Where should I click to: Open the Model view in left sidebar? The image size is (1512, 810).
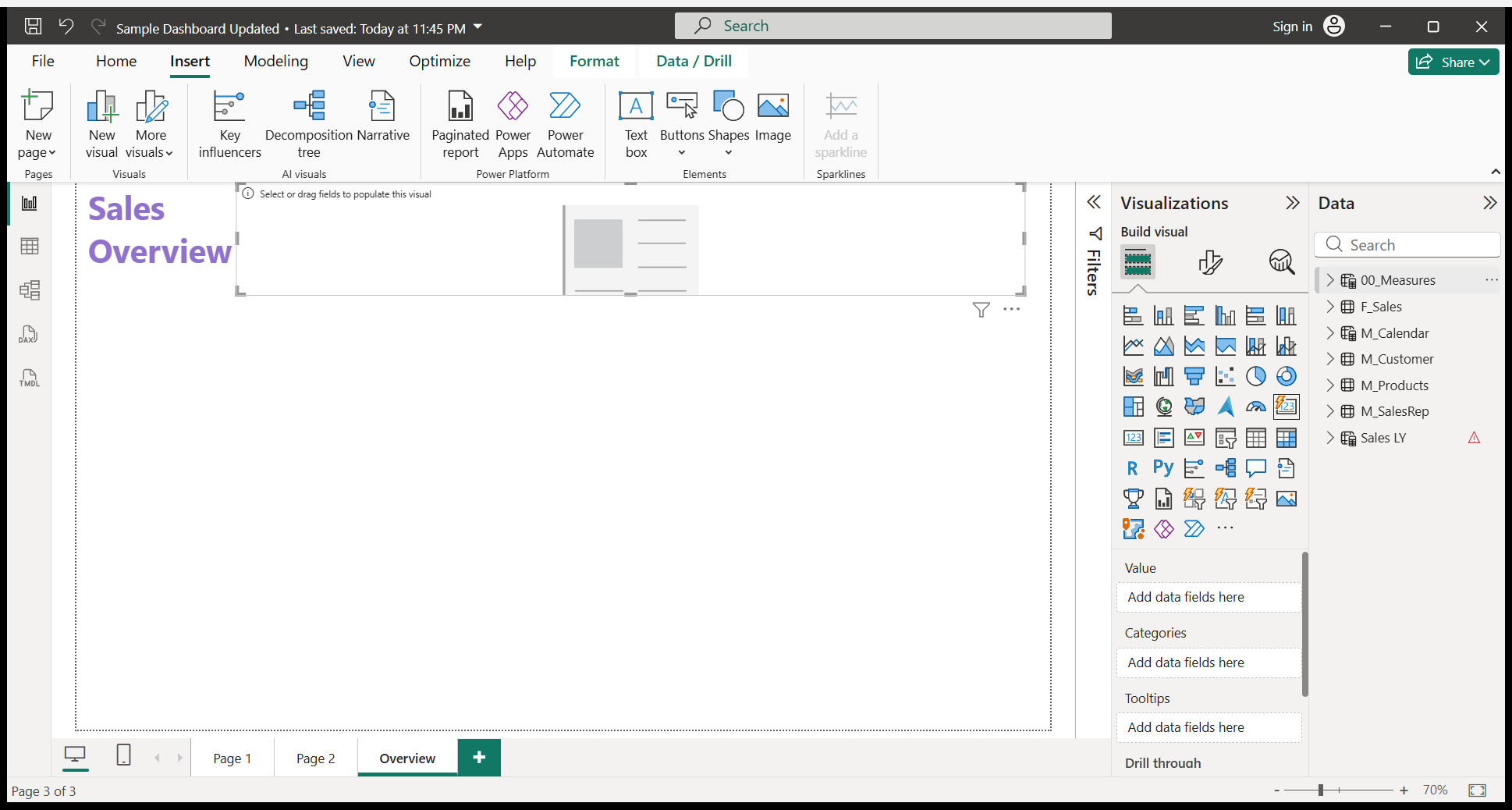click(29, 290)
